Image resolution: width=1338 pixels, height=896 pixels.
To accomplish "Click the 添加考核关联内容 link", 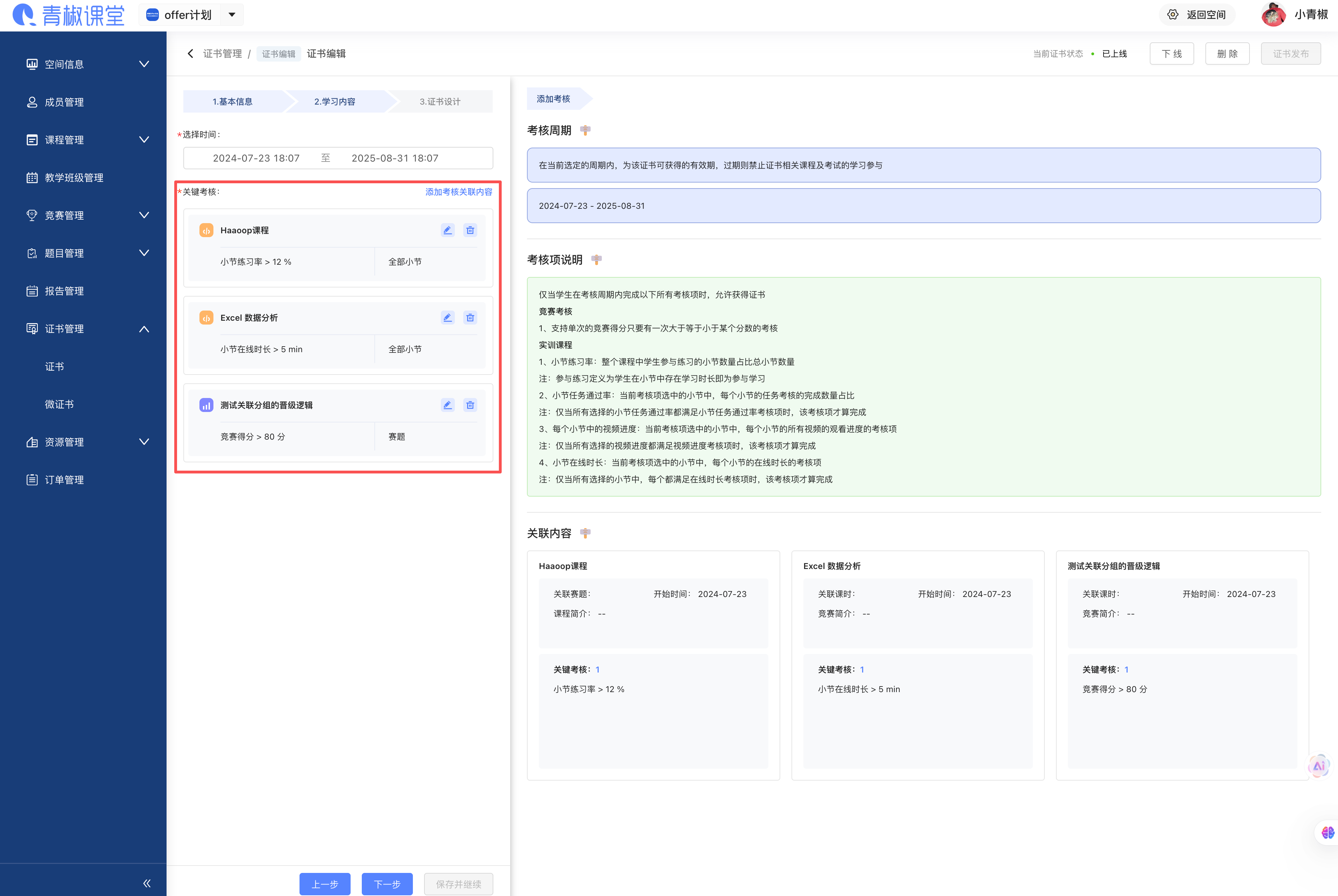I will coord(458,192).
